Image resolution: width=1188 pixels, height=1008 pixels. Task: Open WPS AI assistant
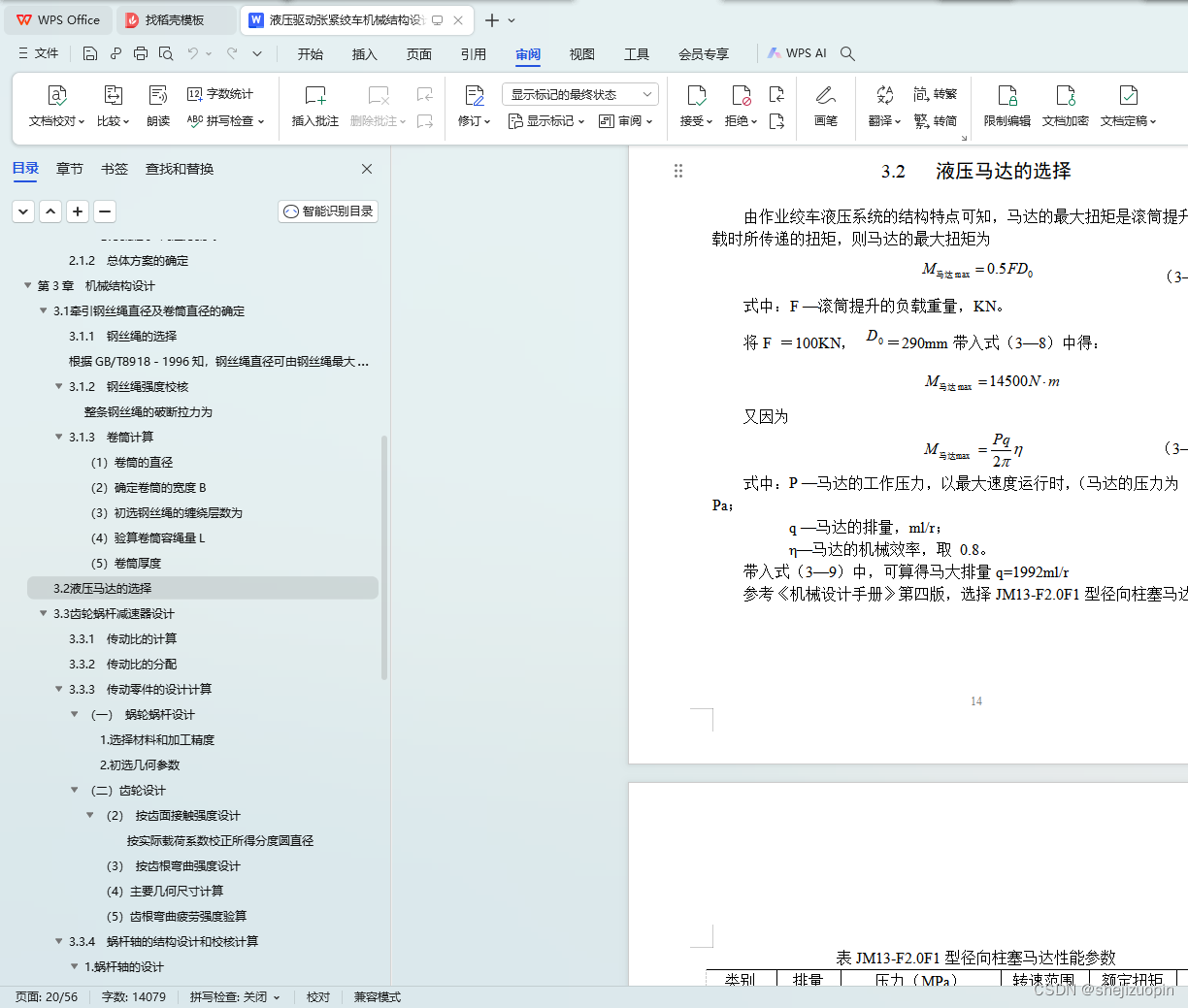coord(797,53)
